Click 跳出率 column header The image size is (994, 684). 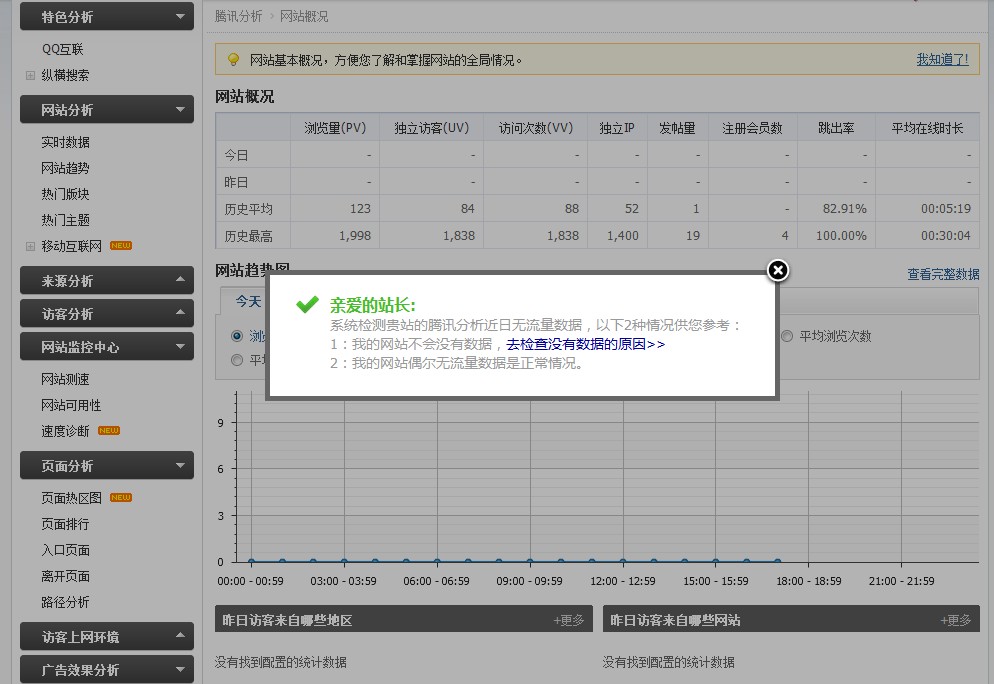tap(836, 128)
